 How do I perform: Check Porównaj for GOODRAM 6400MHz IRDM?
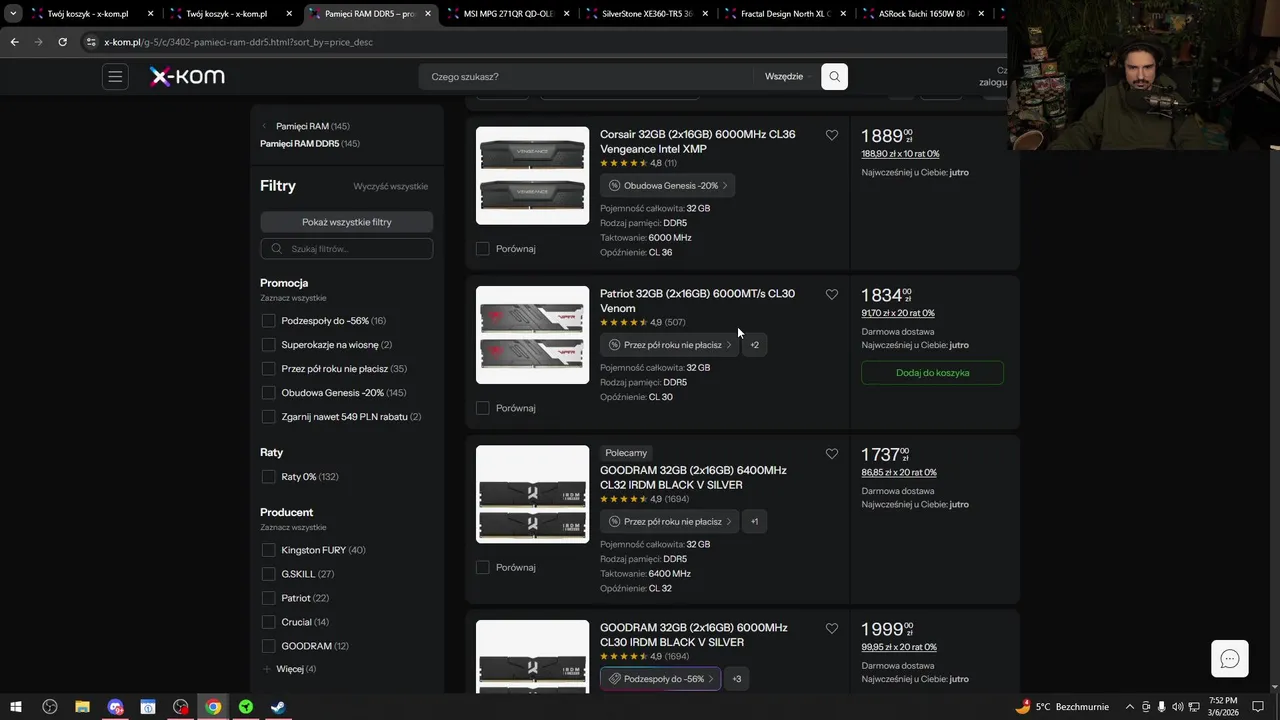pos(482,567)
